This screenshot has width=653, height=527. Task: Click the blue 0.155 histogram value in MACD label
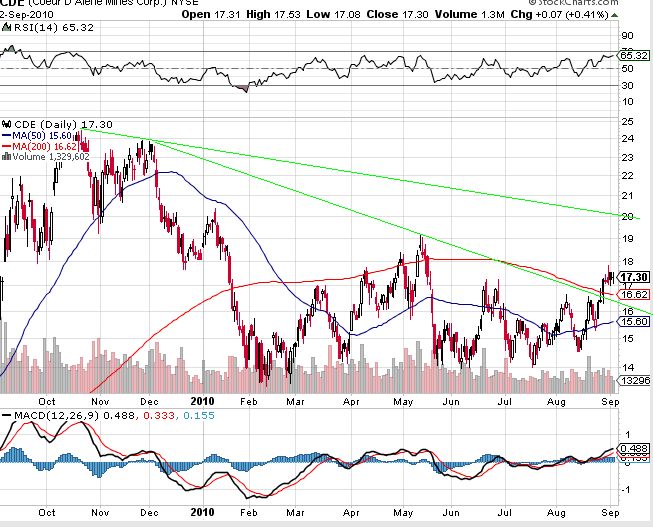pos(199,416)
